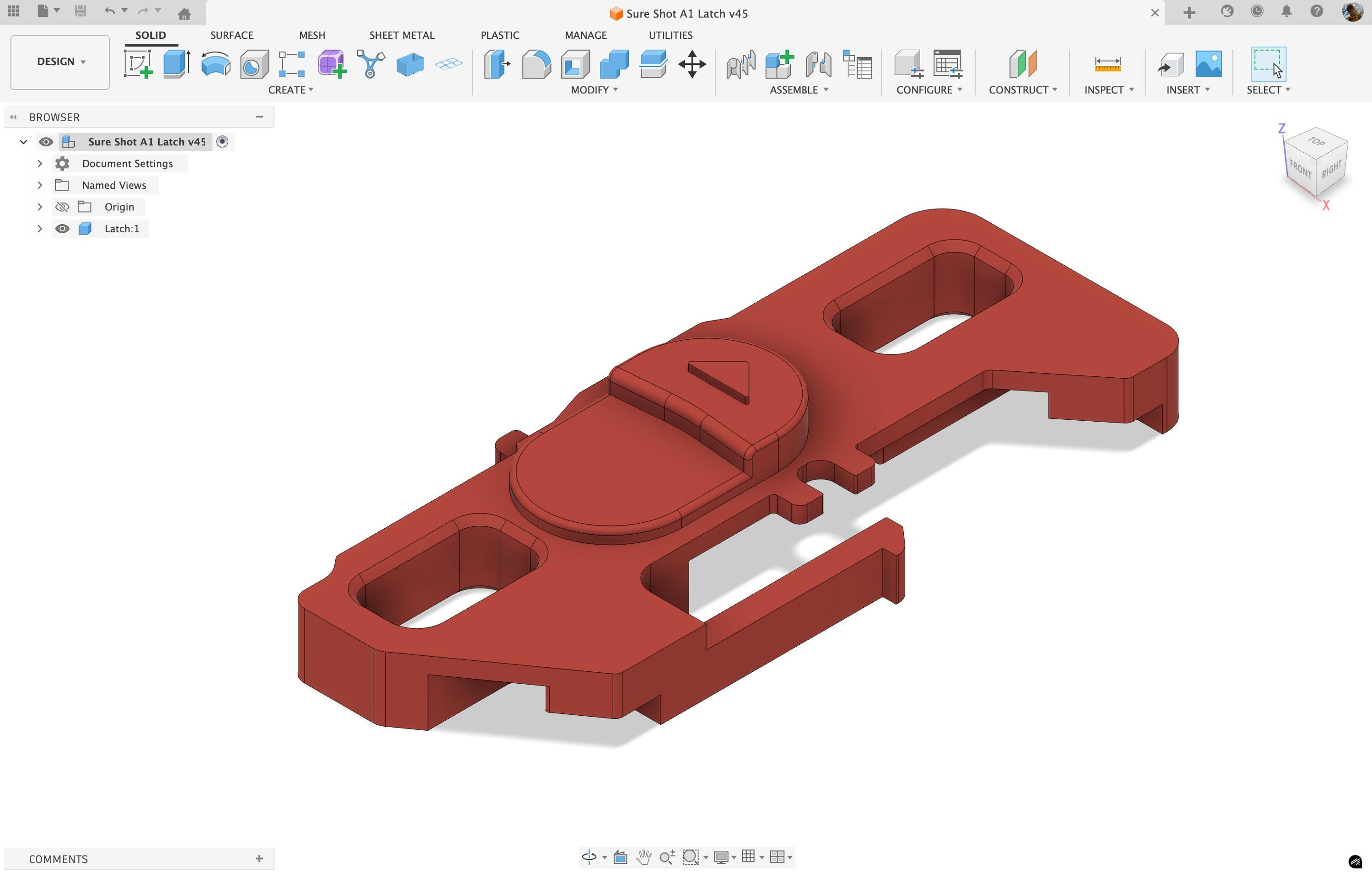Select the Measure ruler icon
Viewport: 1372px width, 873px height.
coord(1108,64)
